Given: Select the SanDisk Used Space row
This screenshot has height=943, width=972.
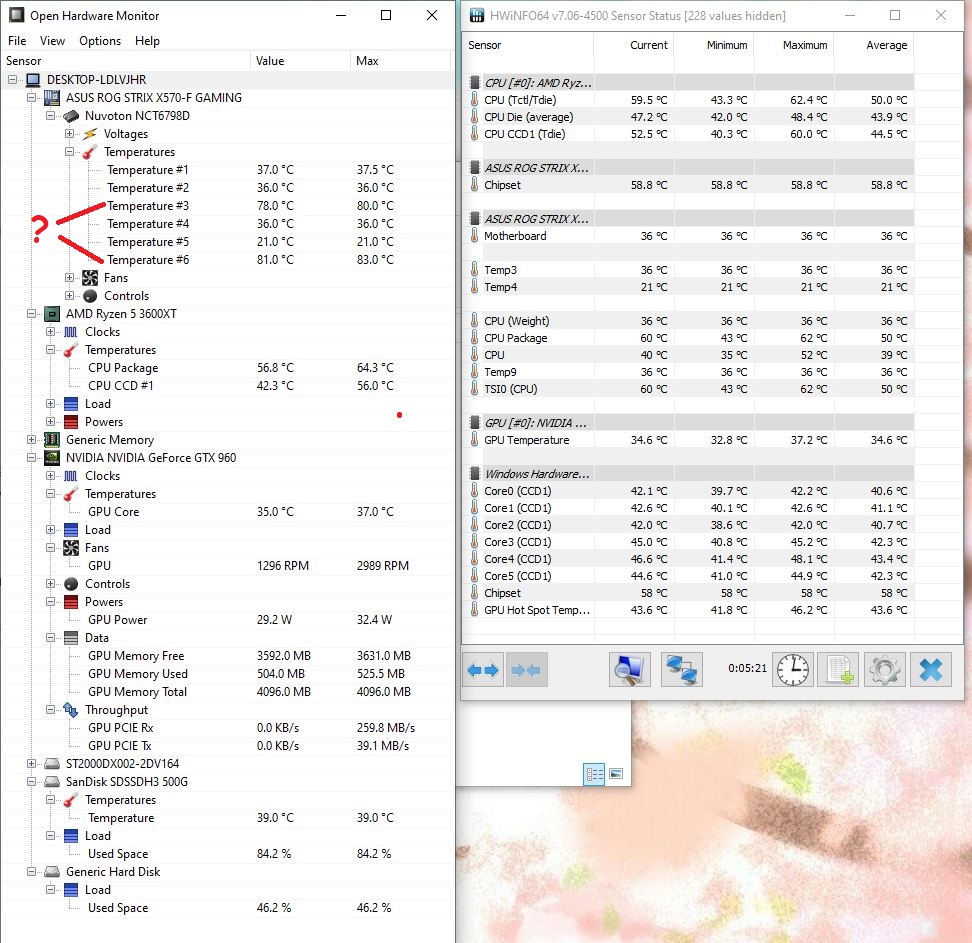Looking at the screenshot, I should click(x=228, y=854).
